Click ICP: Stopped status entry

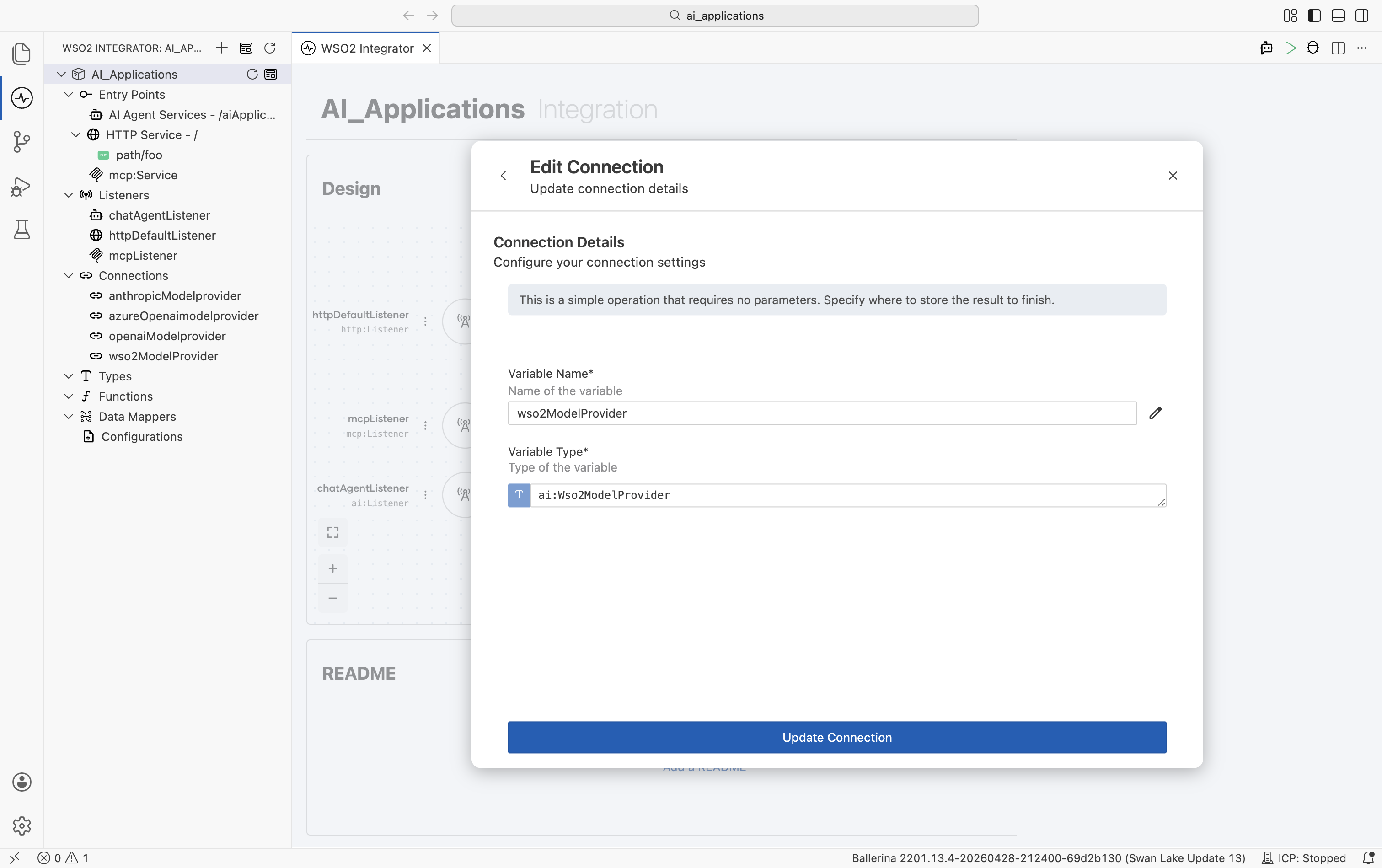point(1303,857)
